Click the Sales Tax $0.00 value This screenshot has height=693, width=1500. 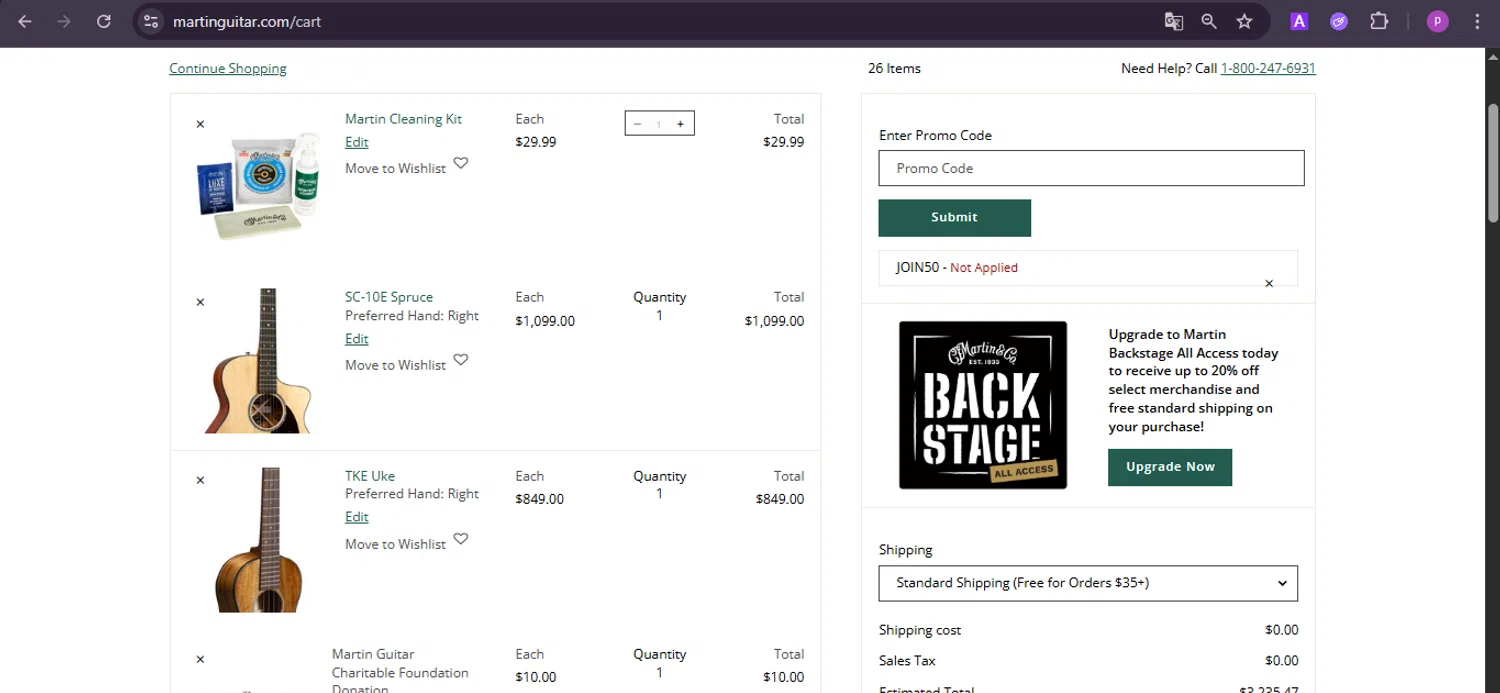point(1282,660)
